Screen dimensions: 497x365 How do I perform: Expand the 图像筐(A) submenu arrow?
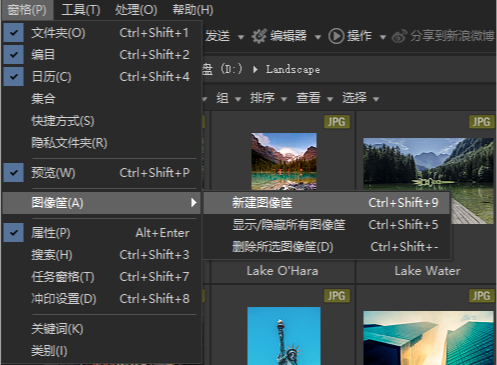pyautogui.click(x=193, y=203)
